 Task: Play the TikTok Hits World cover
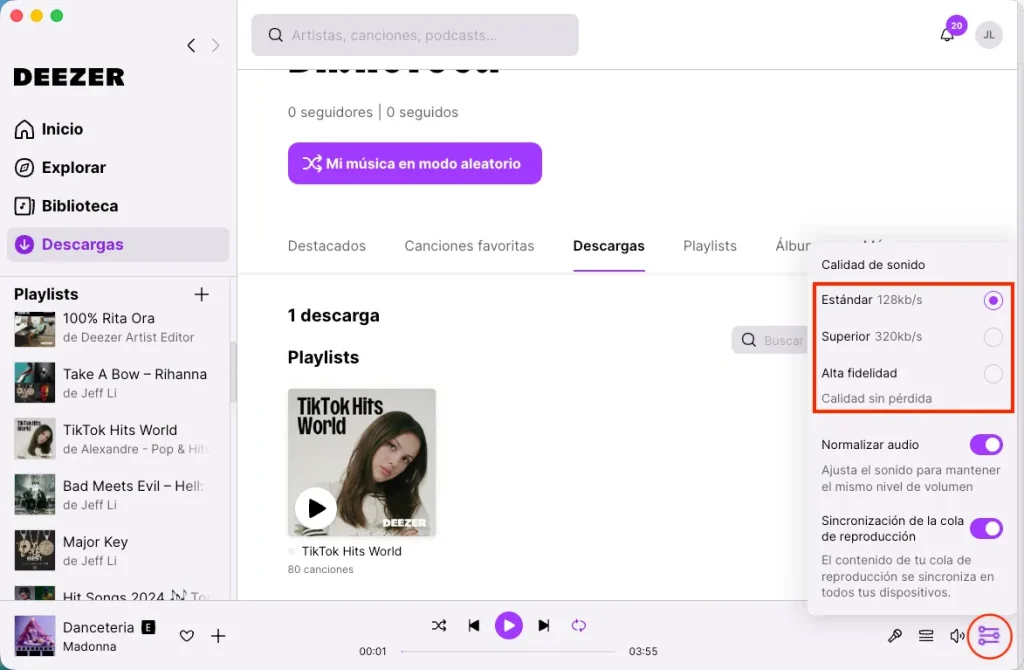click(x=316, y=508)
